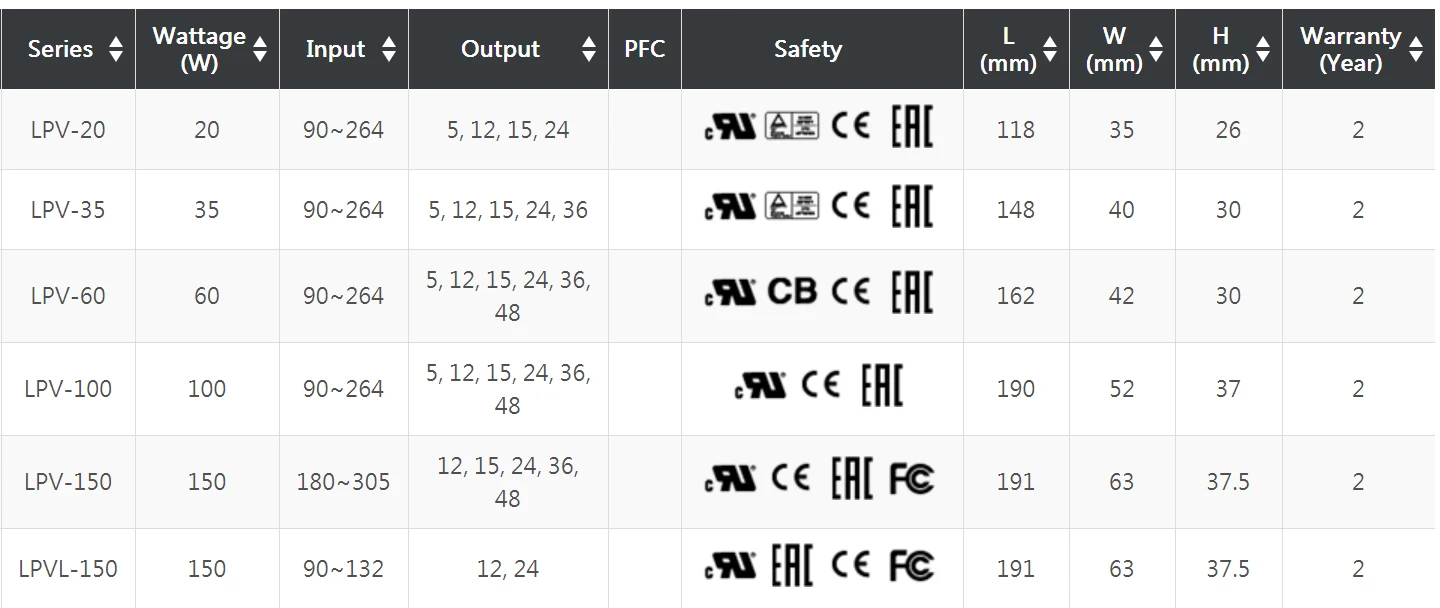Select the LPV-150 input cell 180~305

click(x=343, y=482)
